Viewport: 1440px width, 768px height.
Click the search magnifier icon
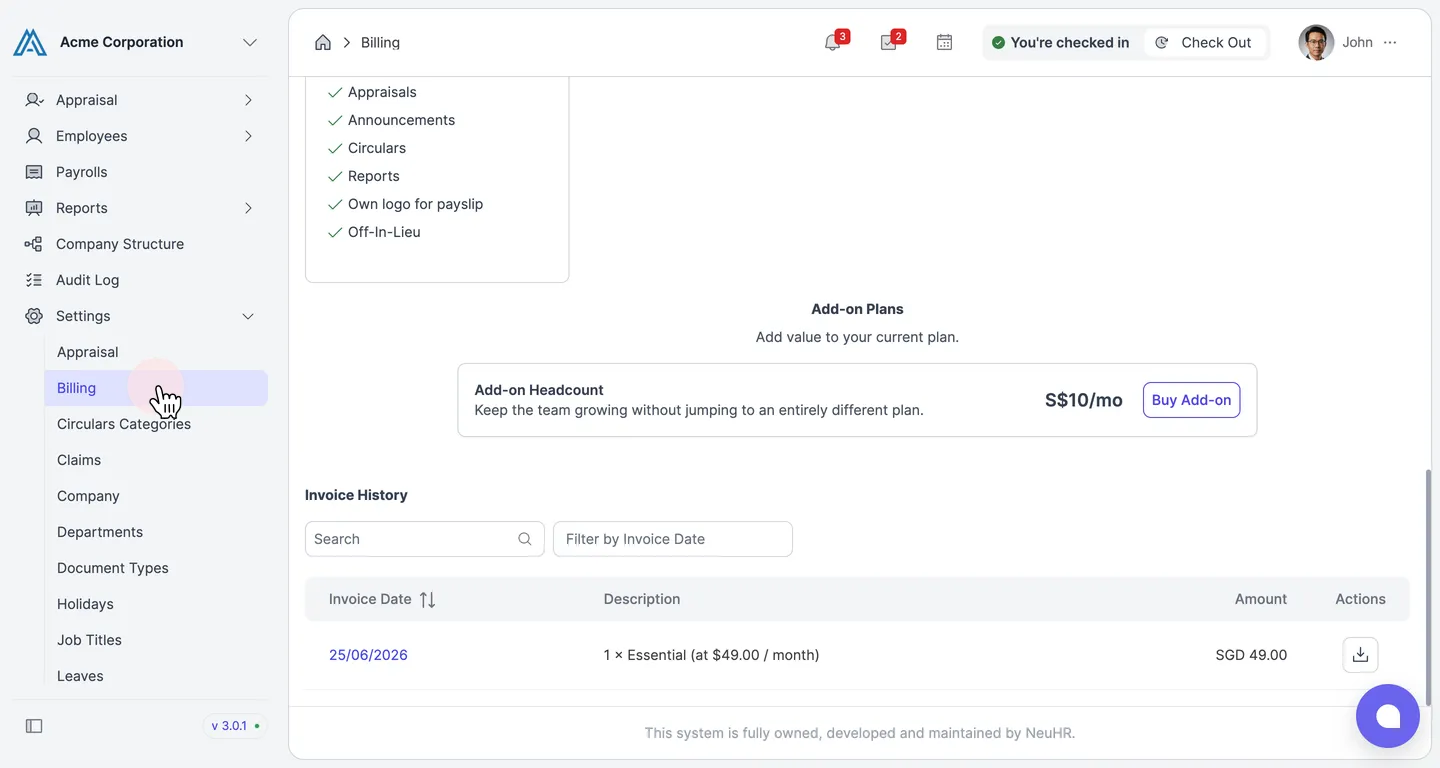click(525, 539)
